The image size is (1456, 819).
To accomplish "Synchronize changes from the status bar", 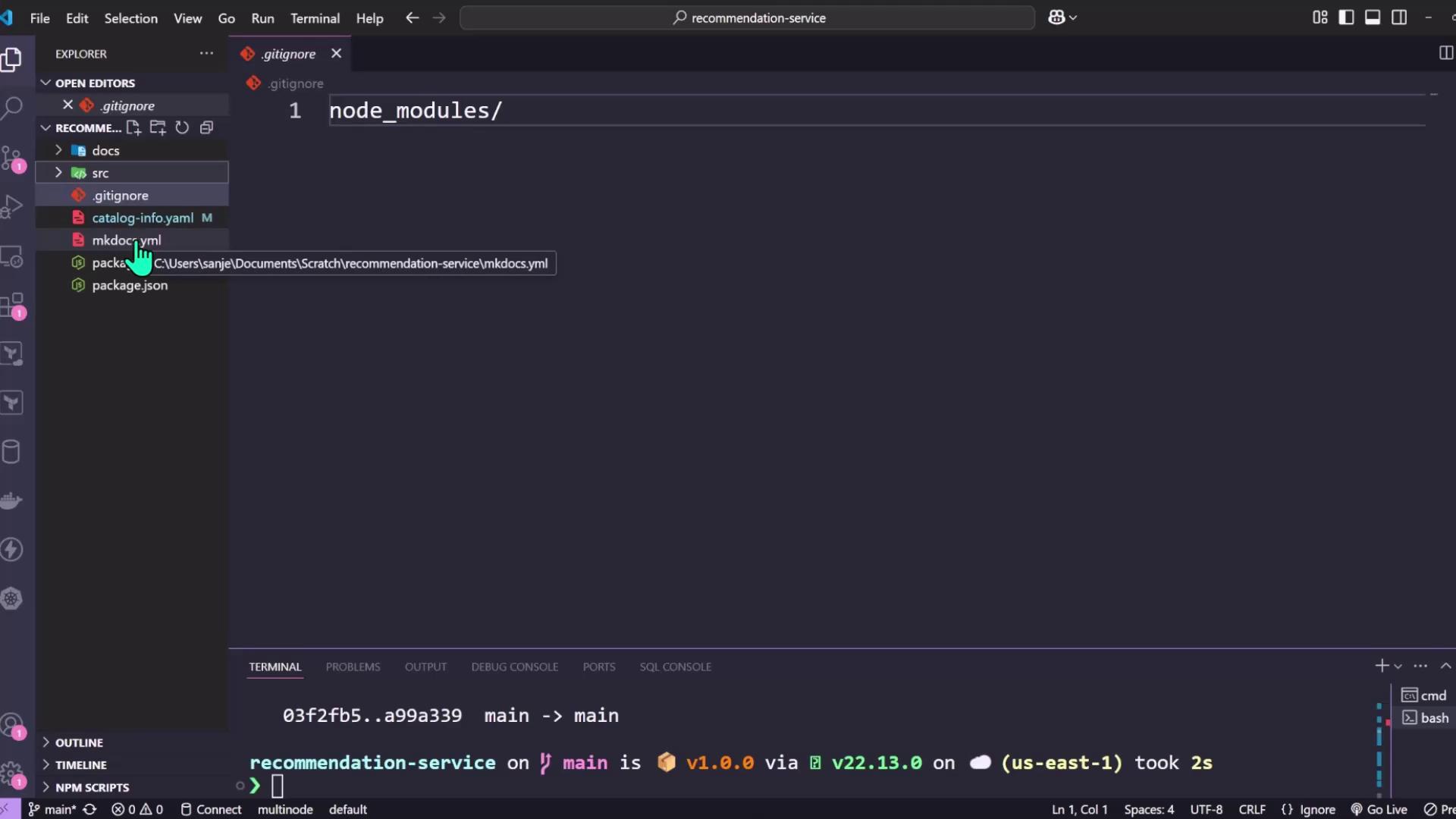I will tap(89, 809).
